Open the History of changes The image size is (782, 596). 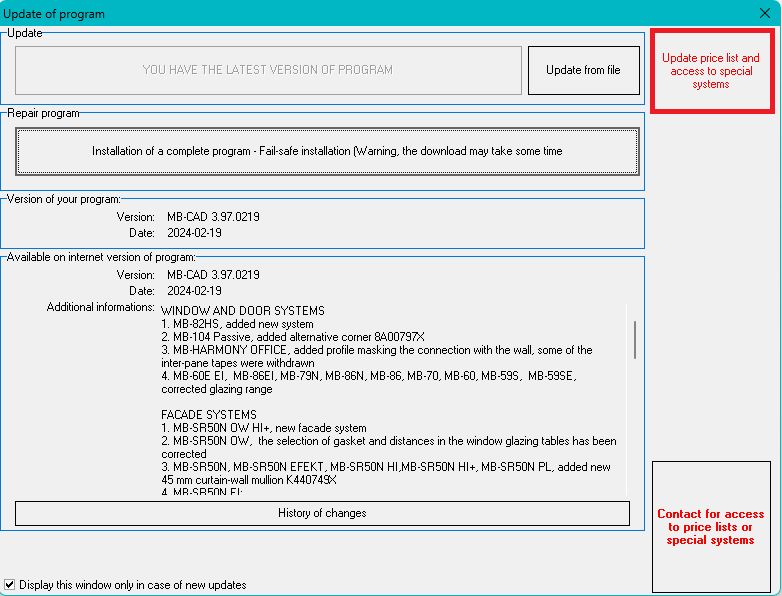coord(322,513)
